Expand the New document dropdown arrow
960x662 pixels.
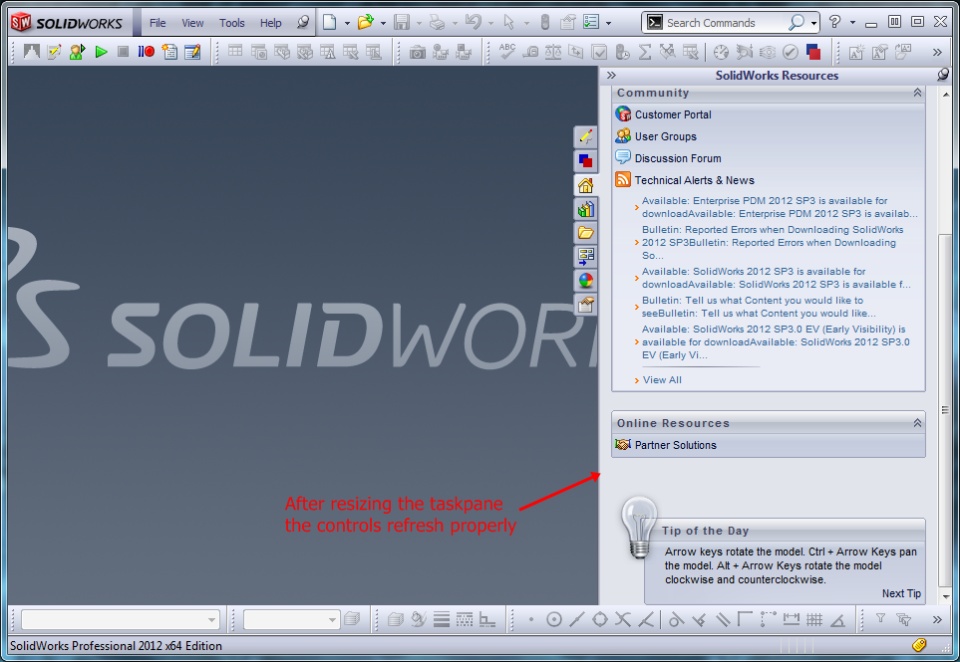coord(347,23)
